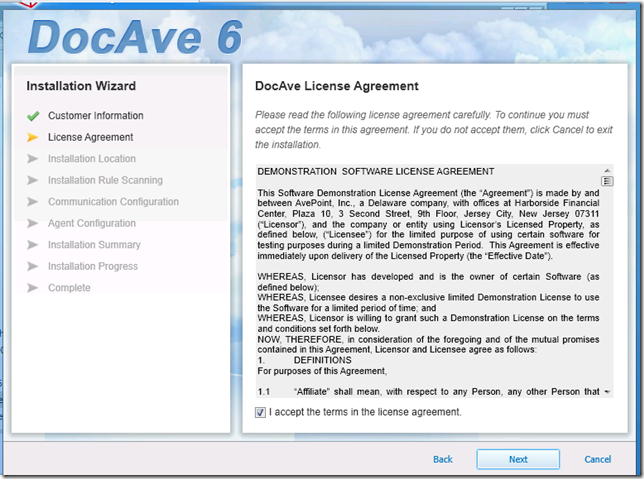The width and height of the screenshot is (644, 479).
Task: Click the Next button
Action: (x=518, y=459)
